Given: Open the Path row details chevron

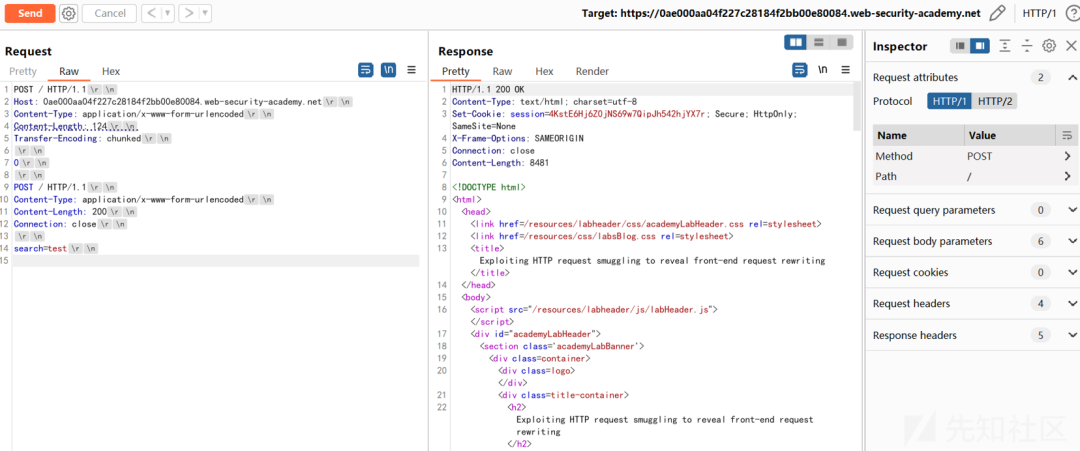Looking at the screenshot, I should click(x=1067, y=177).
